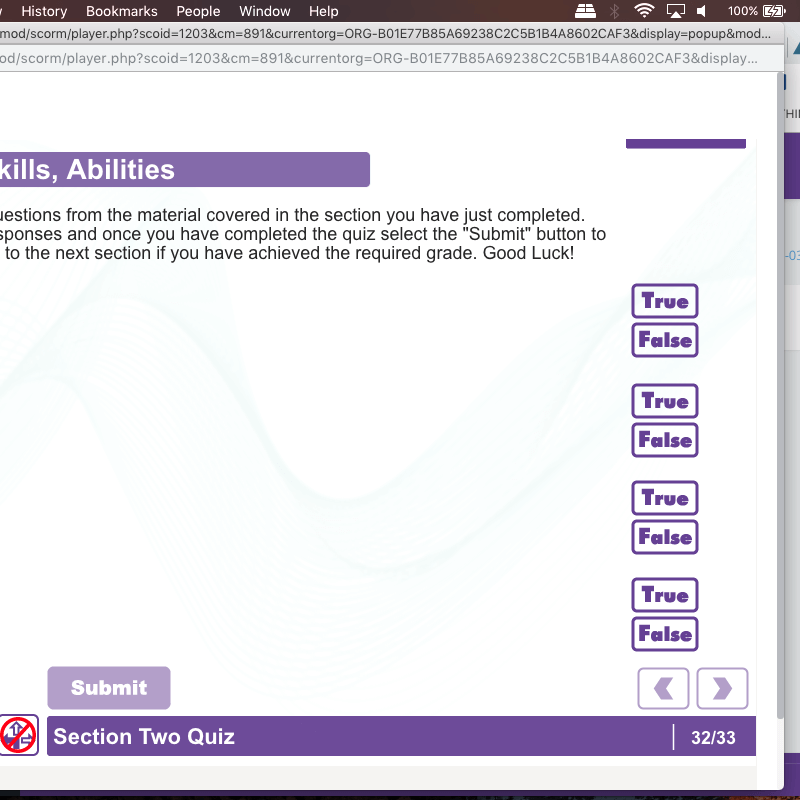Open the People menu
The height and width of the screenshot is (800, 800).
click(198, 11)
